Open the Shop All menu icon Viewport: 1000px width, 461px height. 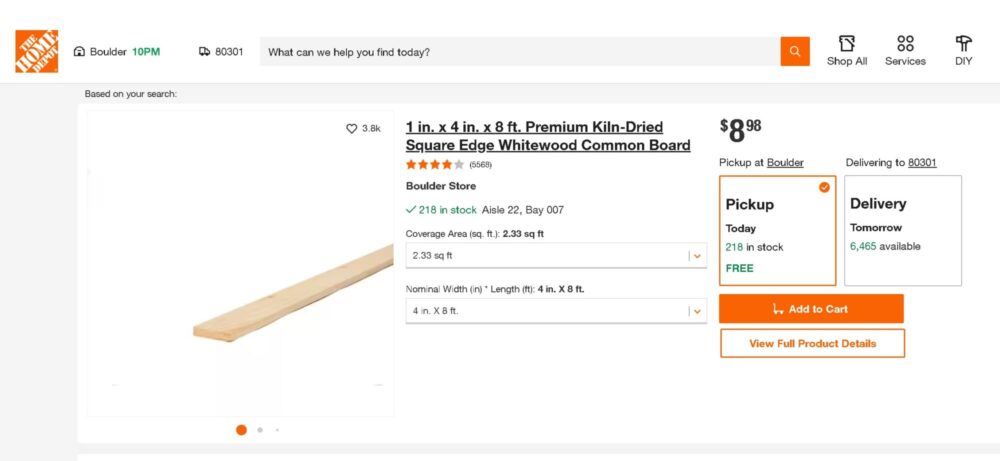click(847, 44)
